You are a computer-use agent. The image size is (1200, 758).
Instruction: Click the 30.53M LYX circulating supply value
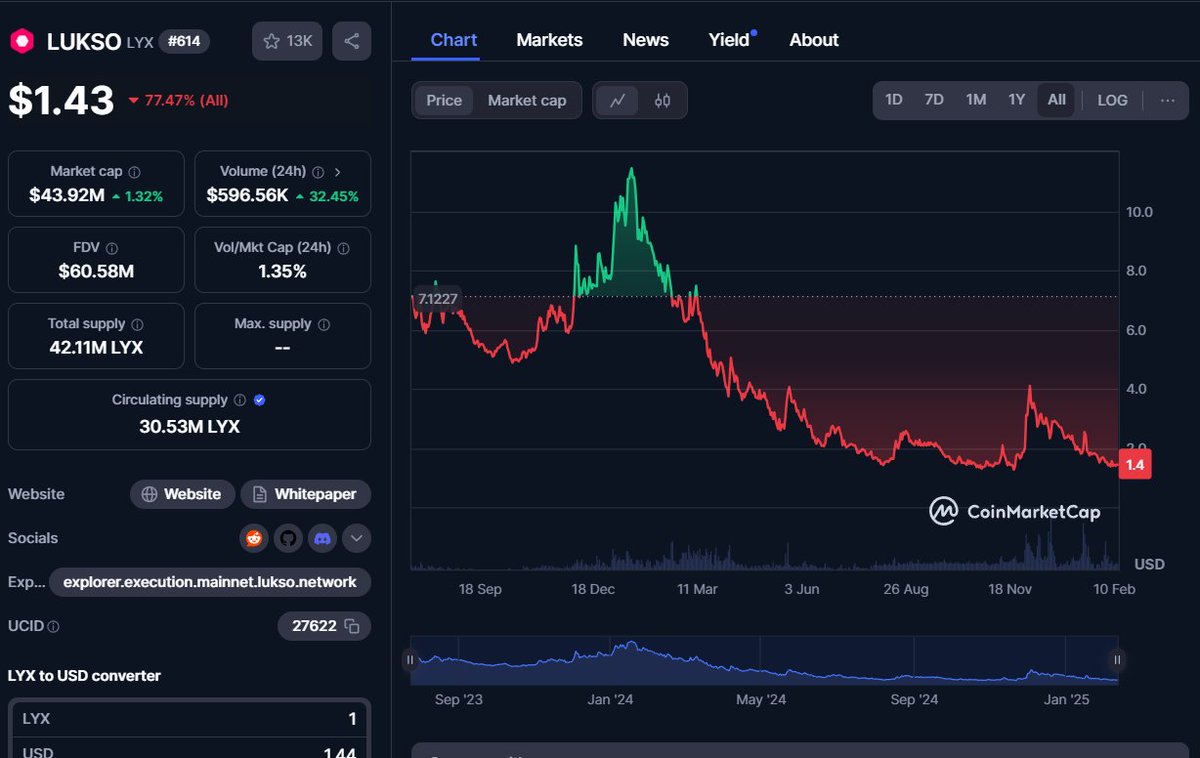point(189,427)
